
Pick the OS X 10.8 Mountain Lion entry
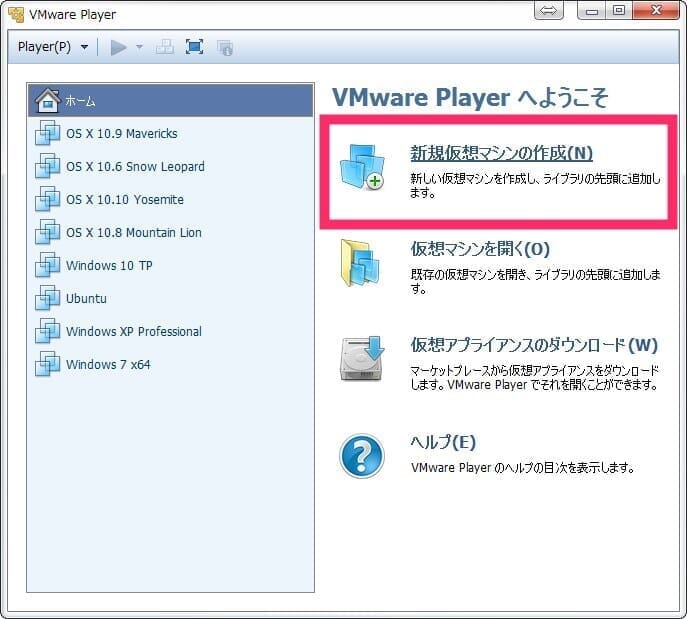[x=133, y=233]
